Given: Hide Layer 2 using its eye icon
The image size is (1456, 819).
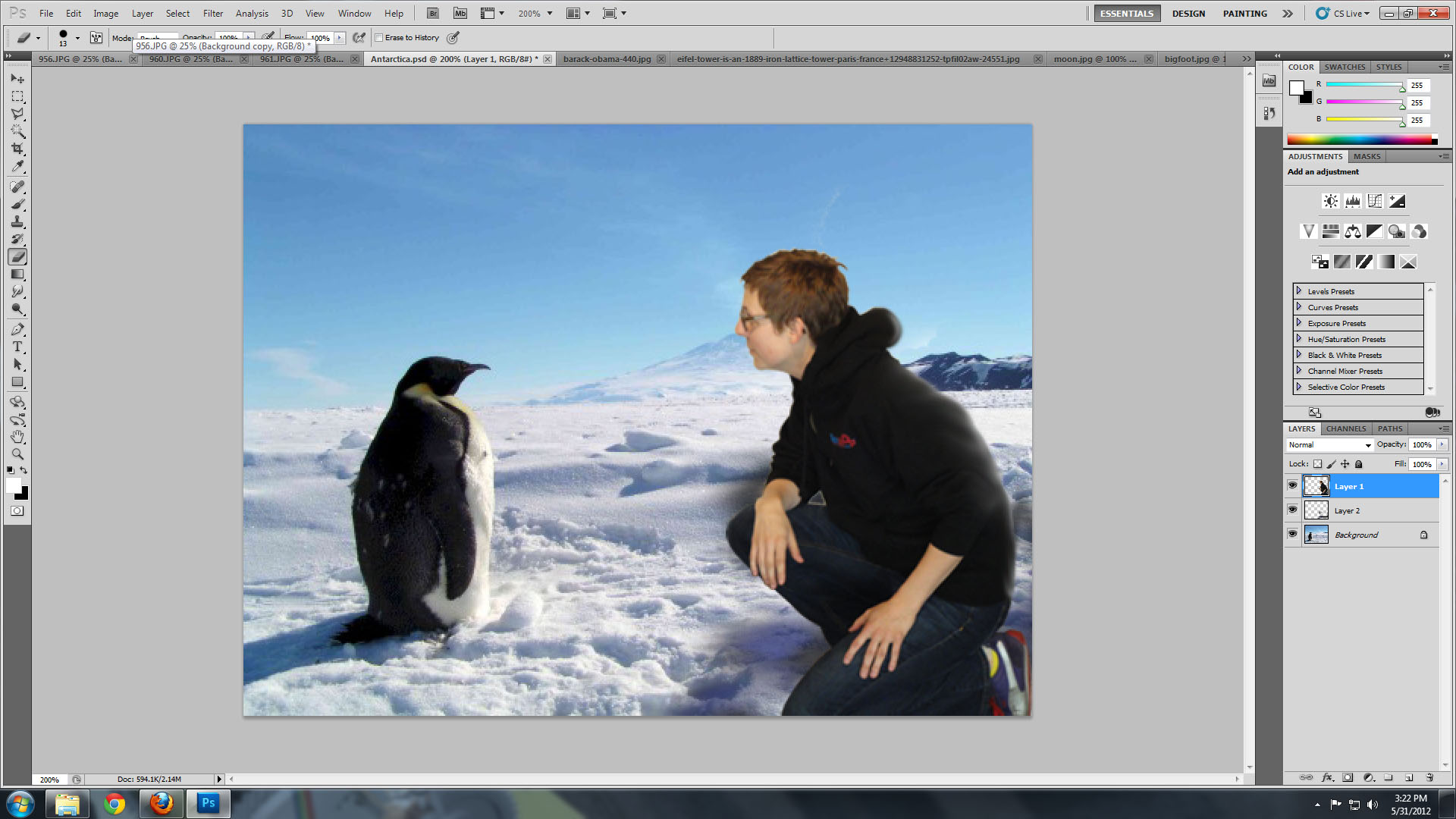Looking at the screenshot, I should point(1292,510).
